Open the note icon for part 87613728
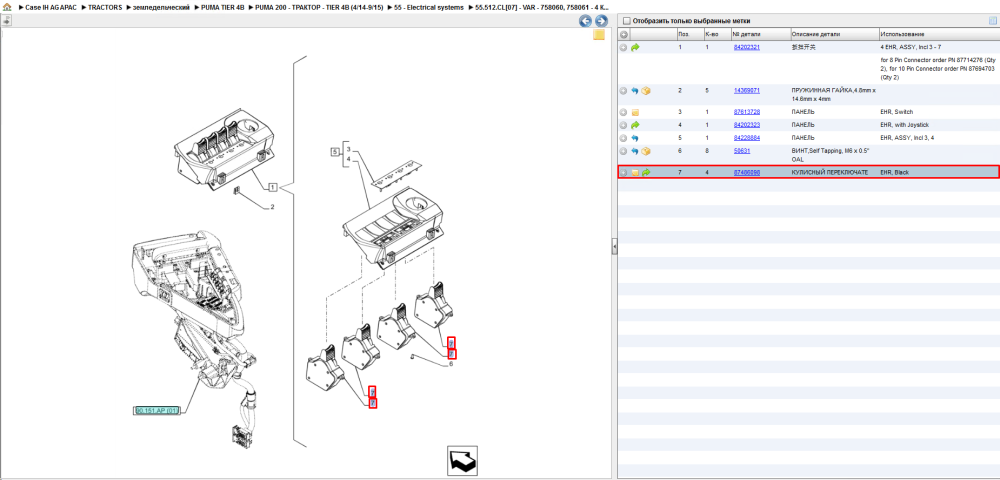Viewport: 1000px width, 480px height. click(635, 112)
